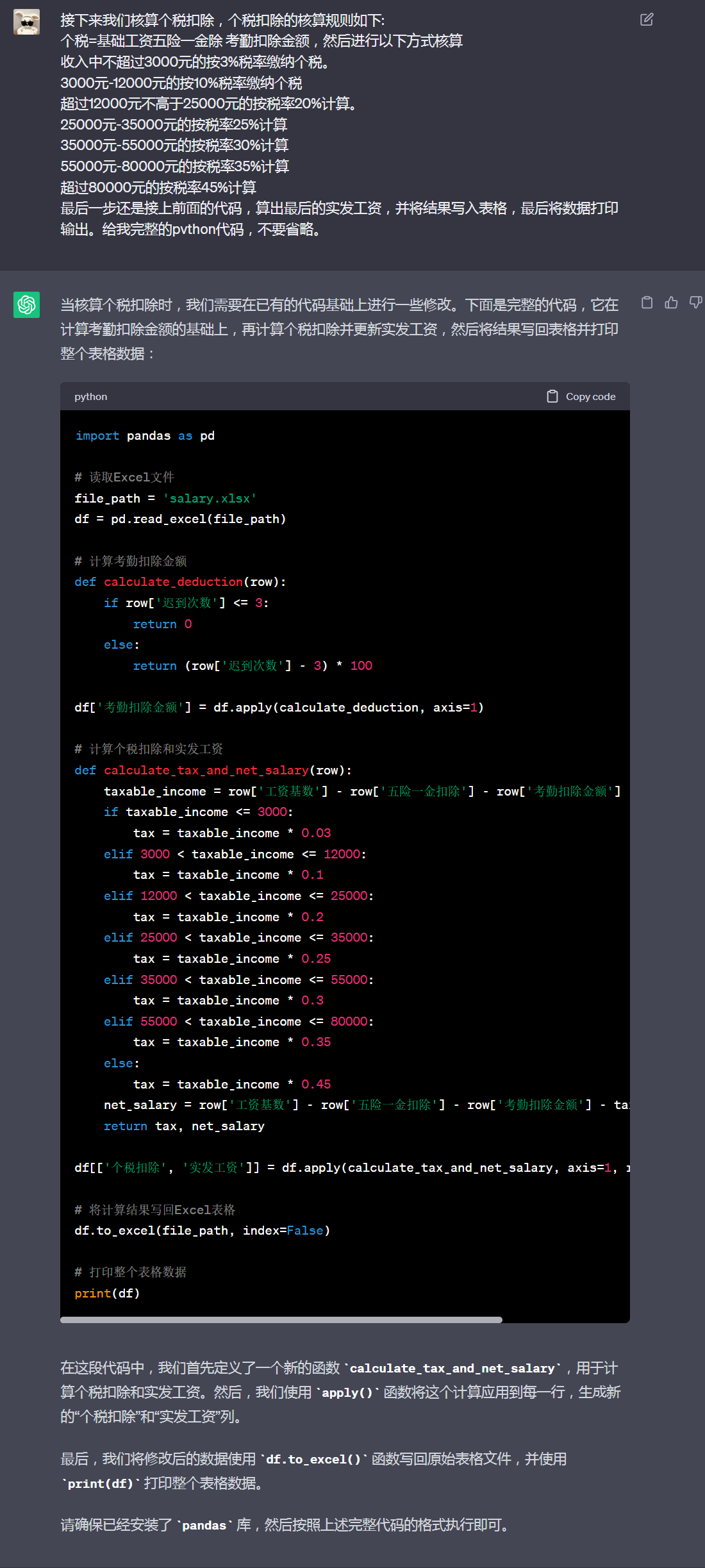Click the user avatar picture
Viewport: 705px width, 1568px height.
pyautogui.click(x=26, y=22)
